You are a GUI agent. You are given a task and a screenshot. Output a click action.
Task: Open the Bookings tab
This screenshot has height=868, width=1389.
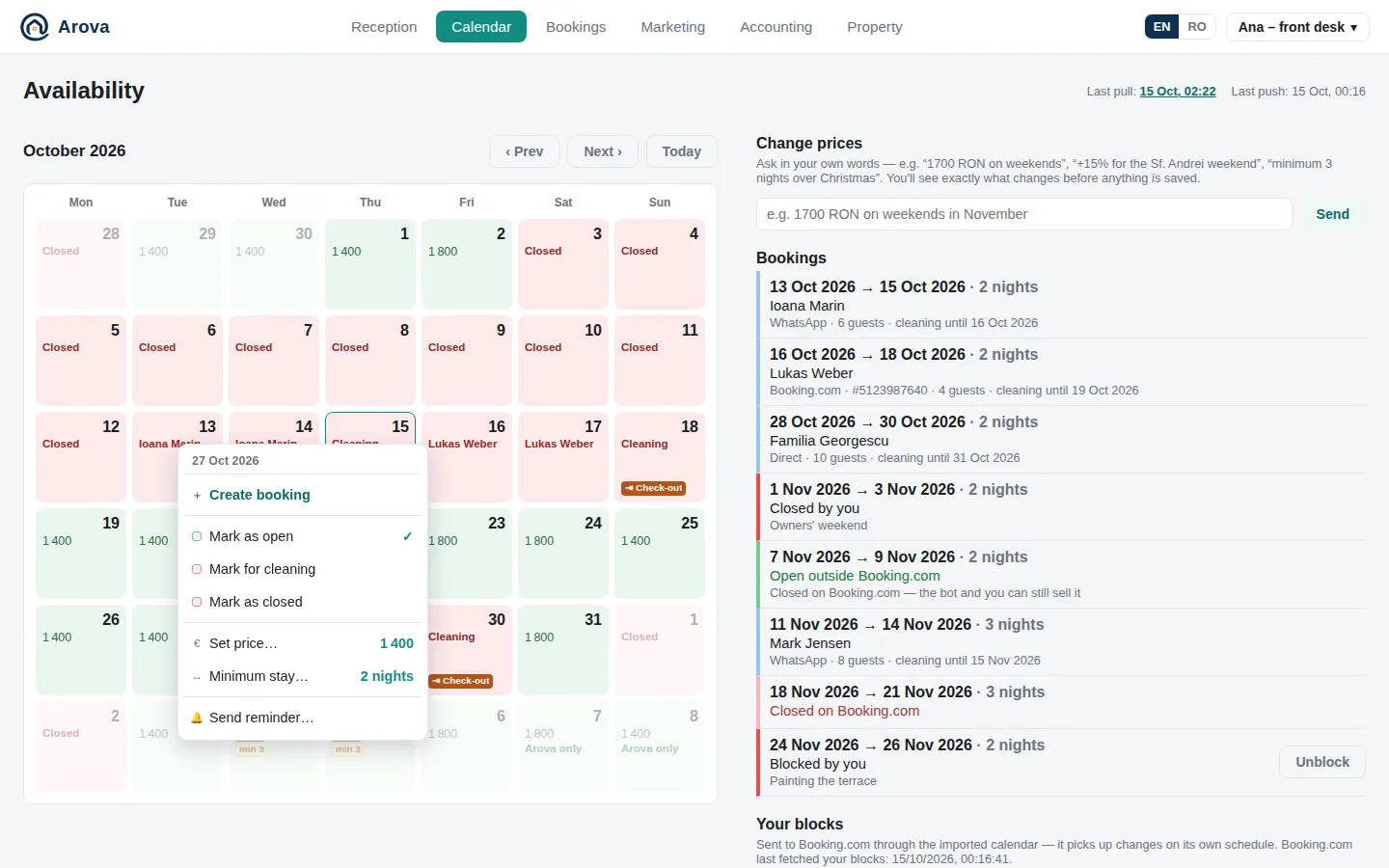tap(576, 27)
